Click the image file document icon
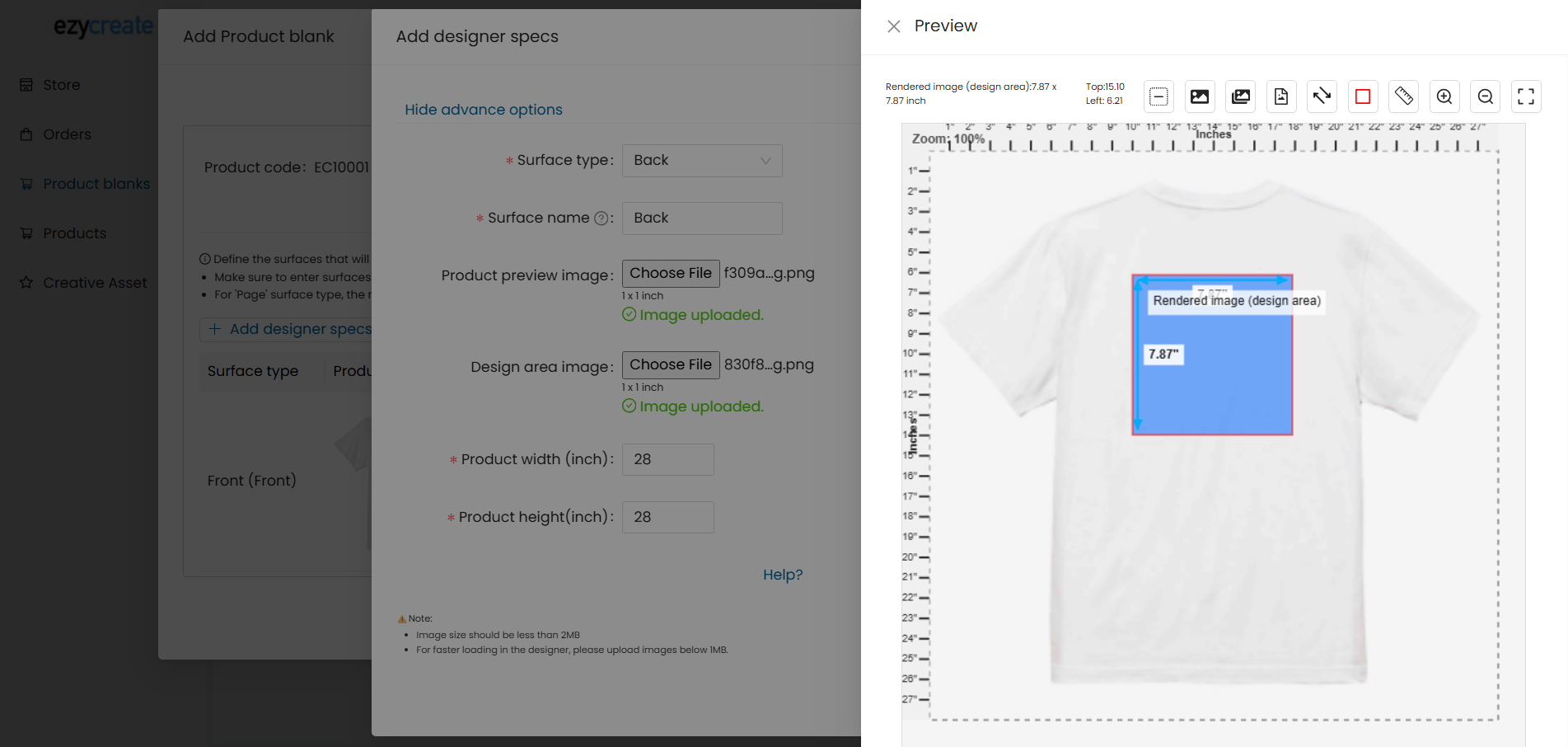Image resolution: width=1568 pixels, height=747 pixels. click(x=1280, y=96)
